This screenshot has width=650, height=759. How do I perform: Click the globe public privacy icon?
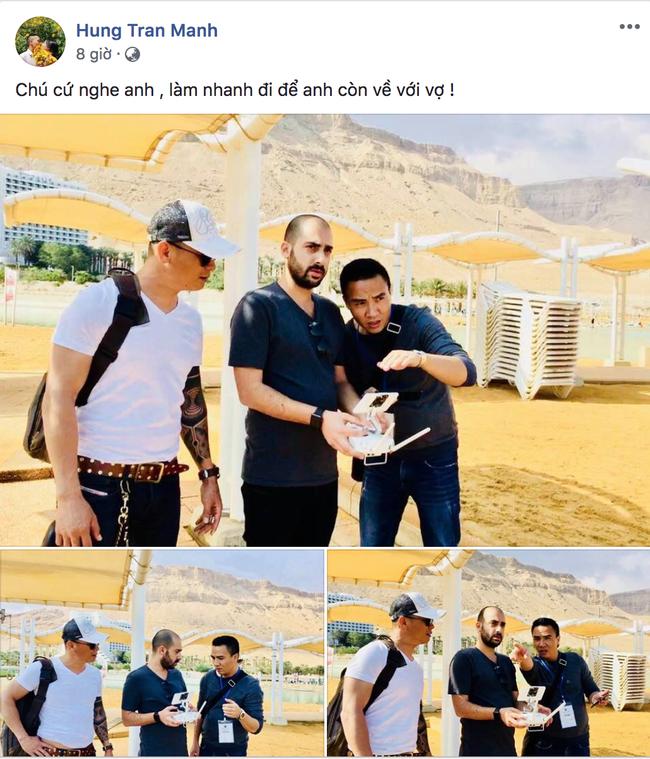coord(132,55)
